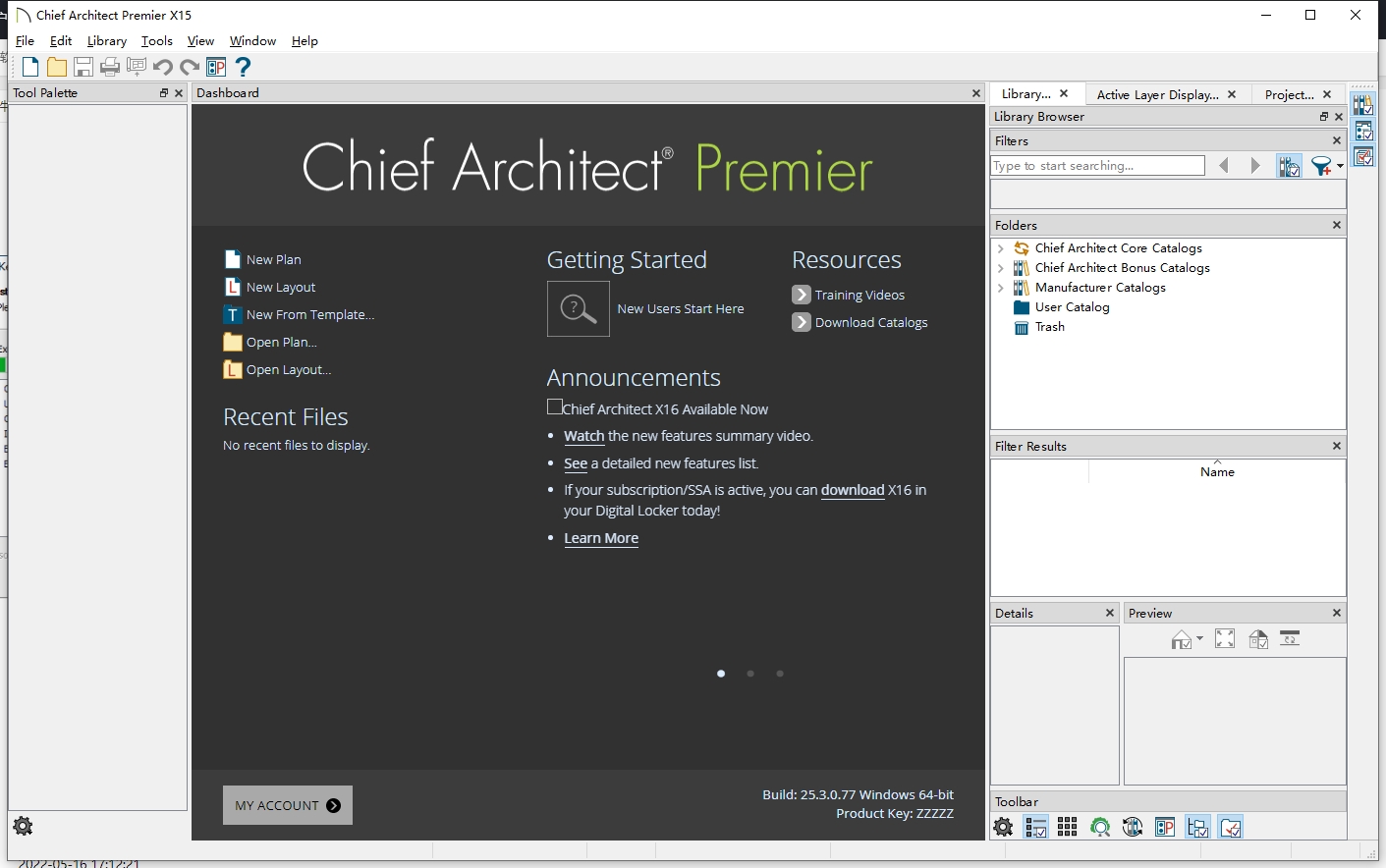The image size is (1386, 868).
Task: Toggle the top icon in right side strip
Action: (x=1363, y=104)
